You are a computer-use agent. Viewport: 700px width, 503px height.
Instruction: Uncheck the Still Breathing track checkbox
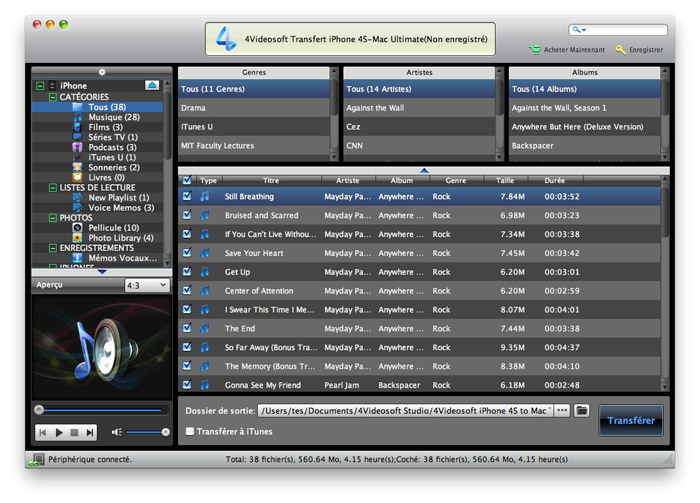pyautogui.click(x=187, y=197)
